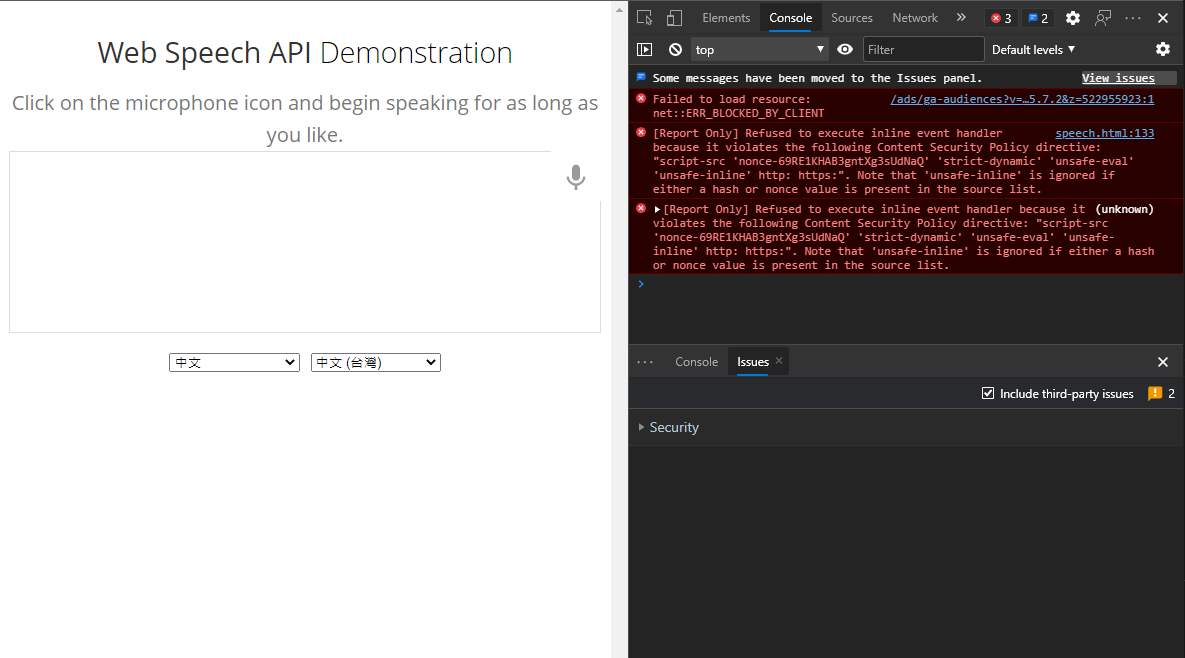Expand the third Report Only error message
The image size is (1185, 658).
click(657, 209)
